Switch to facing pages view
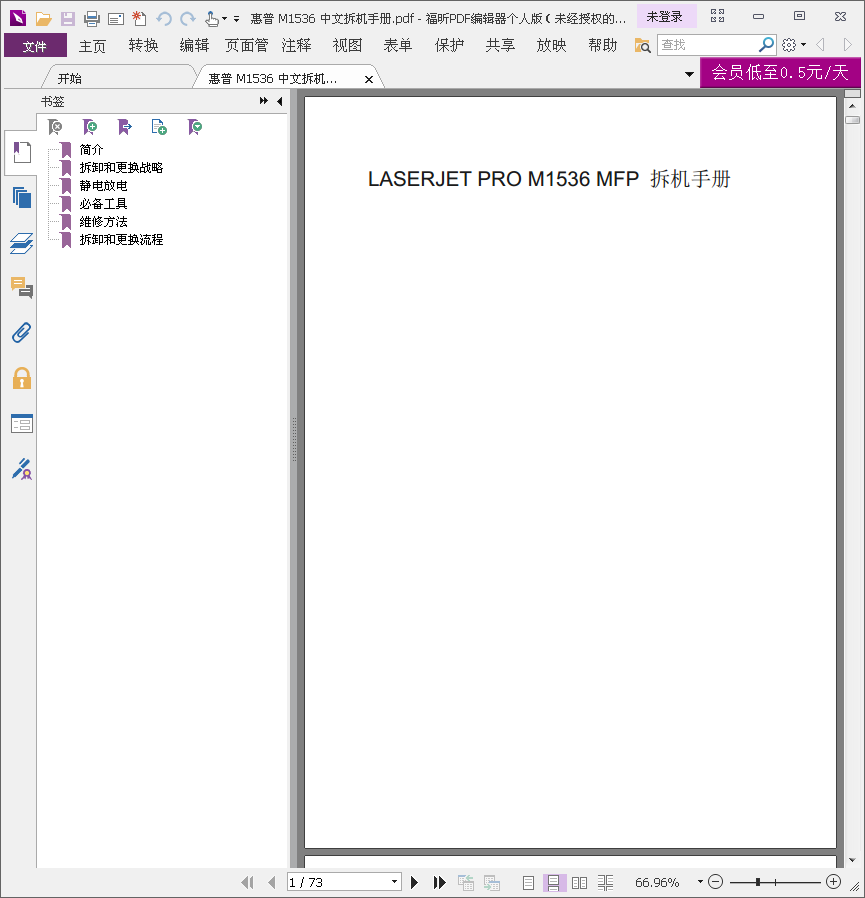Screen dimensions: 865x898 (x=579, y=883)
